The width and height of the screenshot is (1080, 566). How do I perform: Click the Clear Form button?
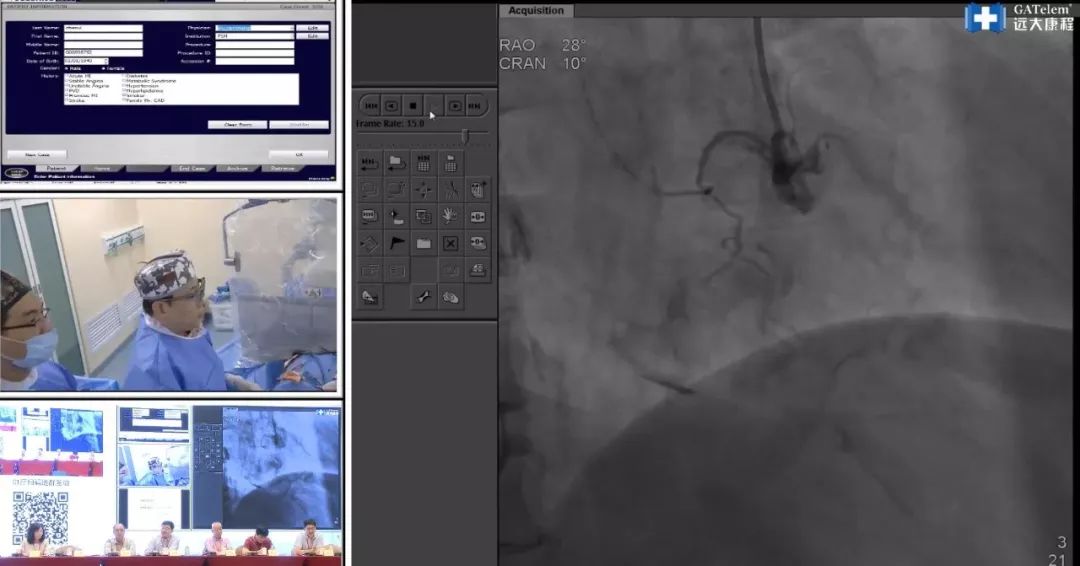[x=238, y=125]
